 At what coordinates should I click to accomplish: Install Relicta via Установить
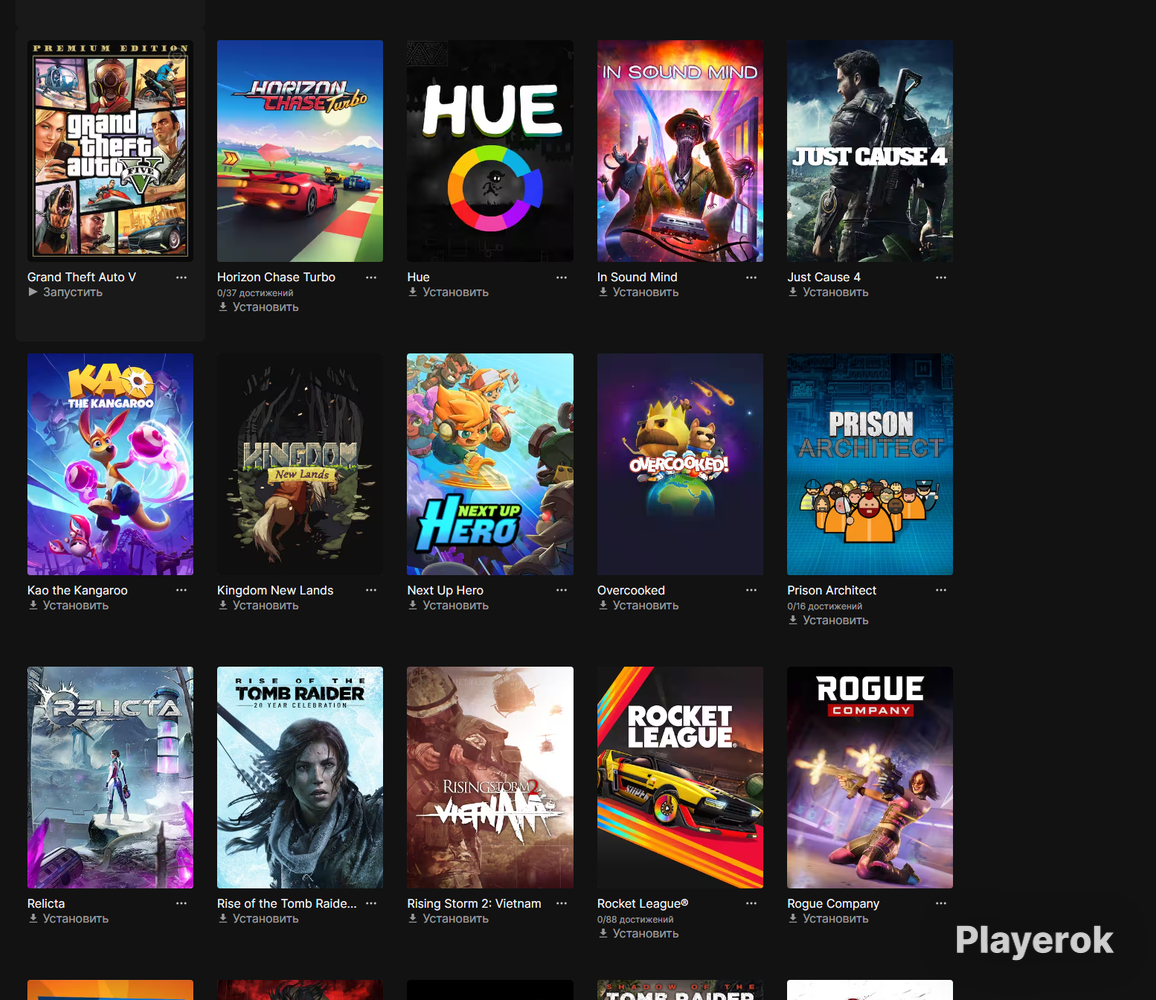68,920
